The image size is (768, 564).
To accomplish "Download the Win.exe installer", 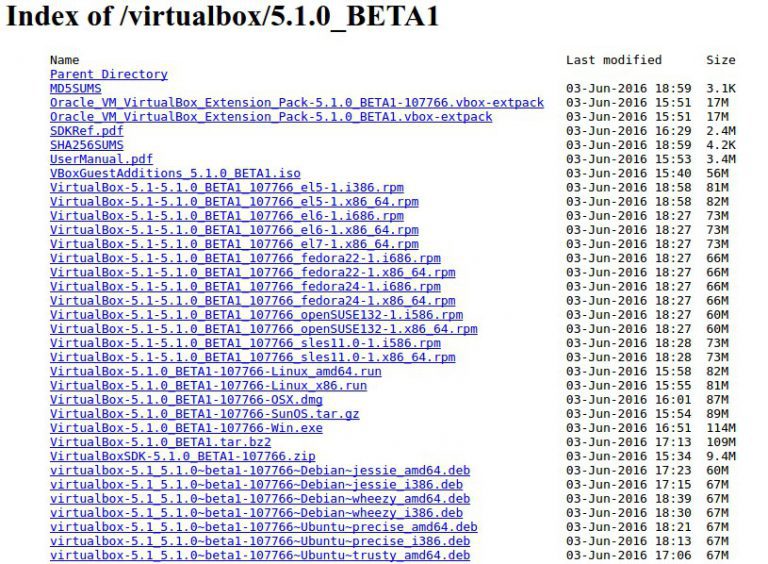I will pos(186,429).
